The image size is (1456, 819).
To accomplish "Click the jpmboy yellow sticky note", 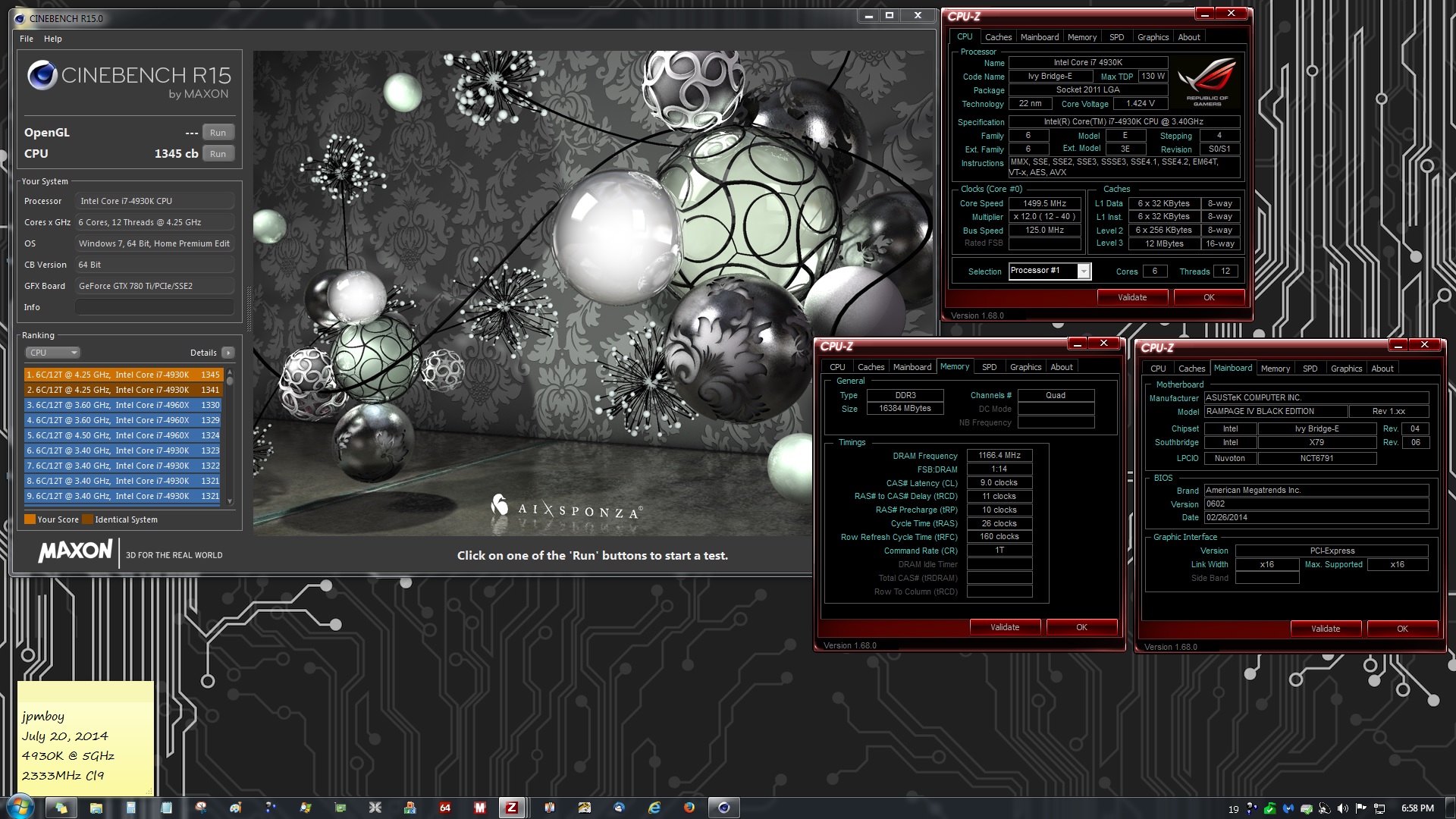I will [x=86, y=738].
